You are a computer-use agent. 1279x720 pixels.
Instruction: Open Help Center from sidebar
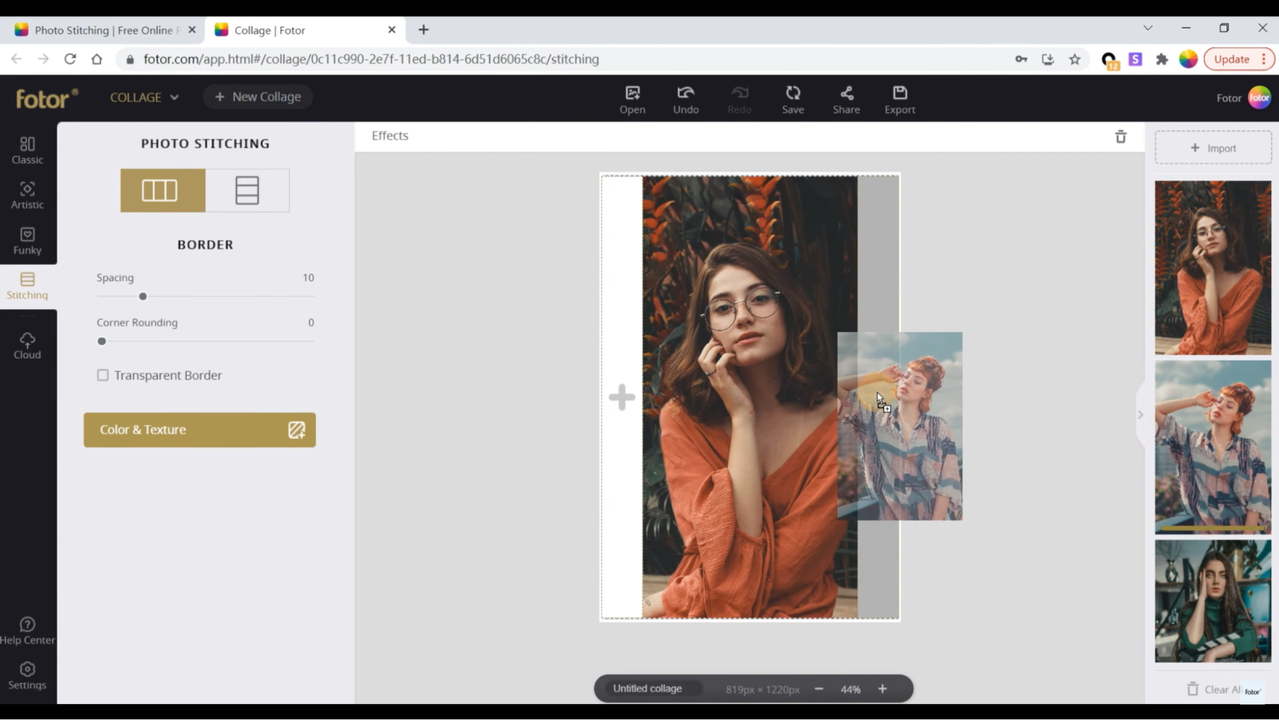point(27,630)
